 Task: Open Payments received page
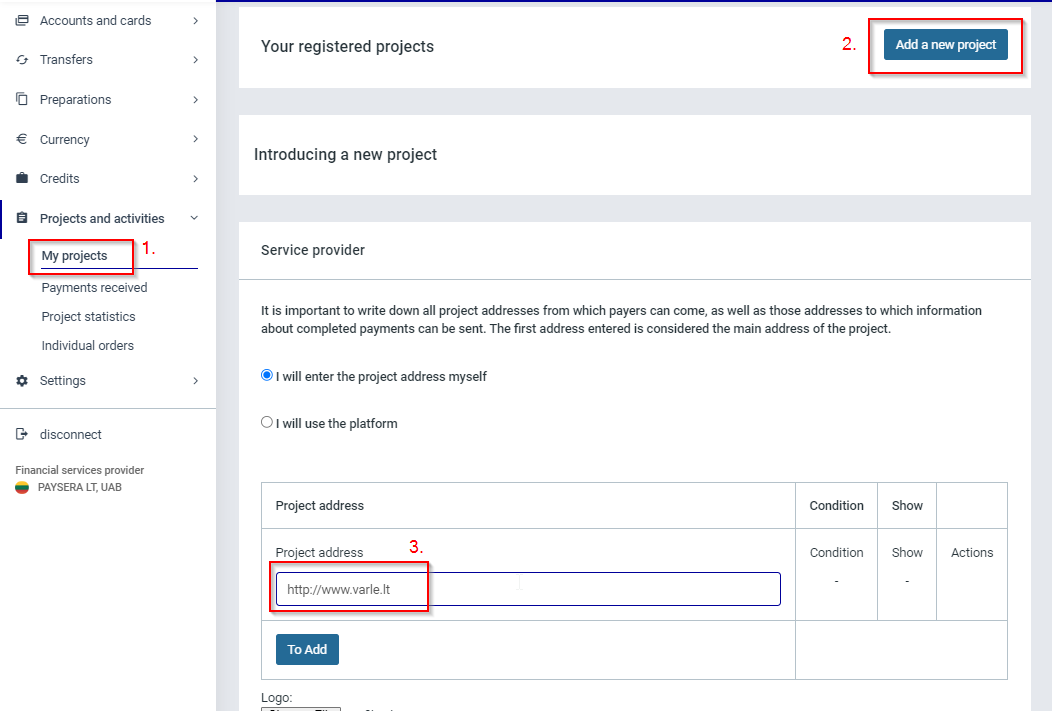(x=94, y=288)
